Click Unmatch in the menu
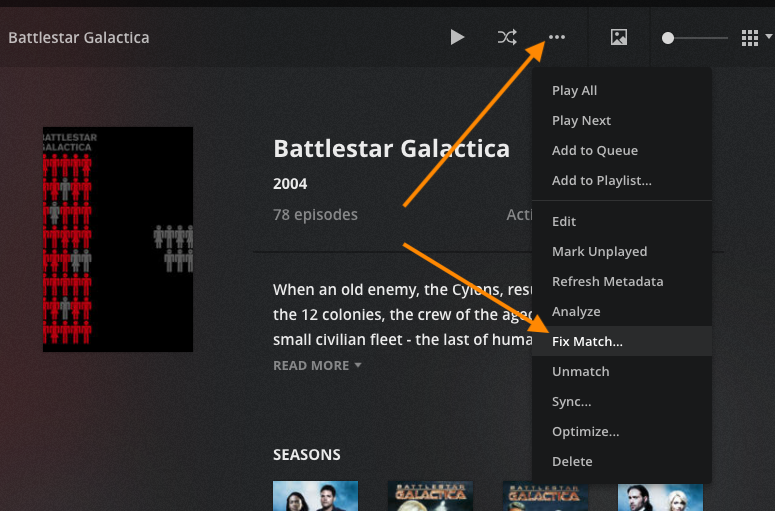The image size is (775, 511). (622, 371)
